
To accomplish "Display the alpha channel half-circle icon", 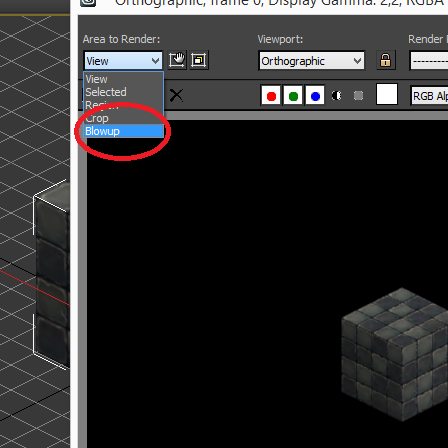I will pyautogui.click(x=337, y=96).
